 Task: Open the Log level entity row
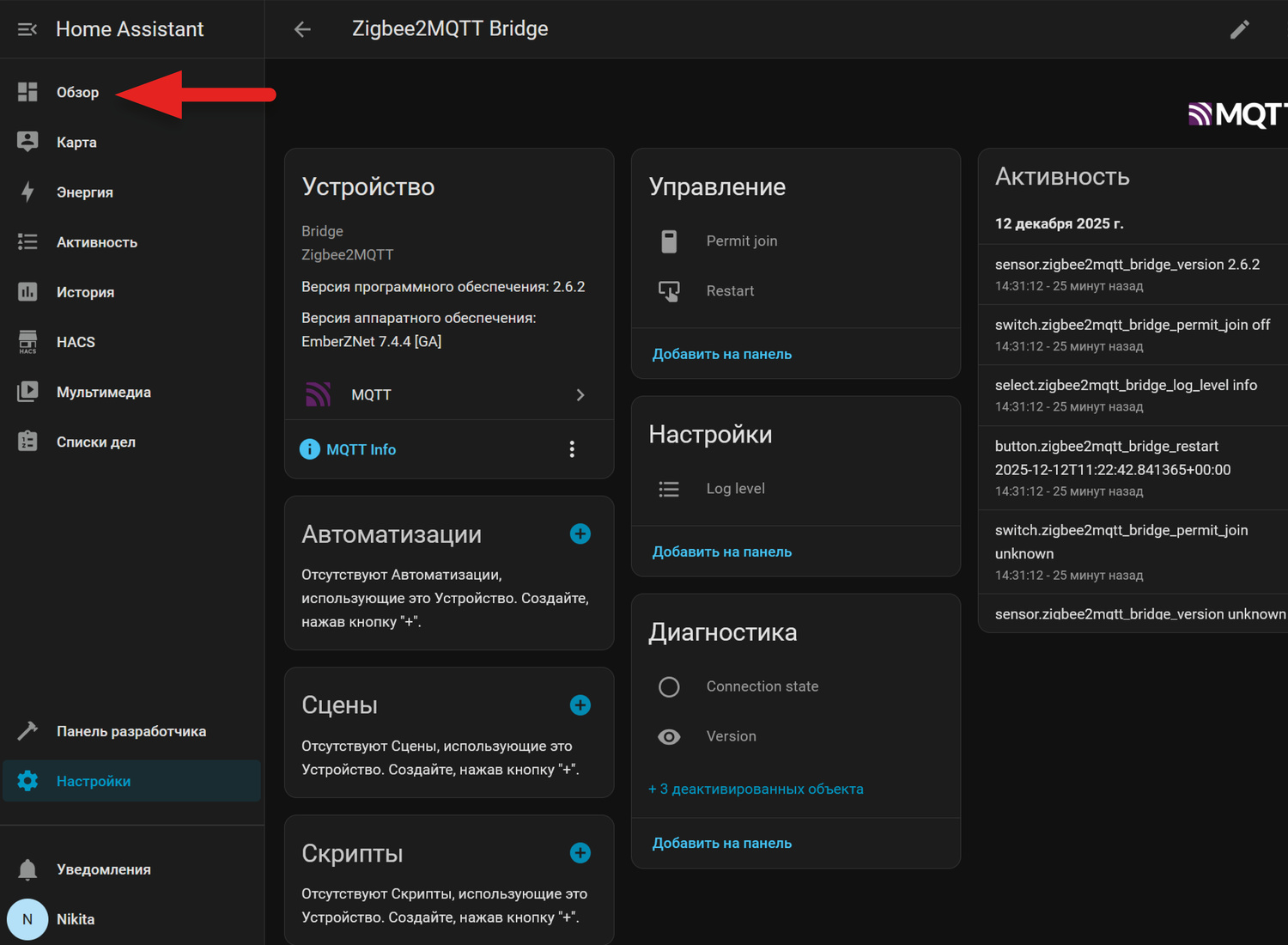796,489
